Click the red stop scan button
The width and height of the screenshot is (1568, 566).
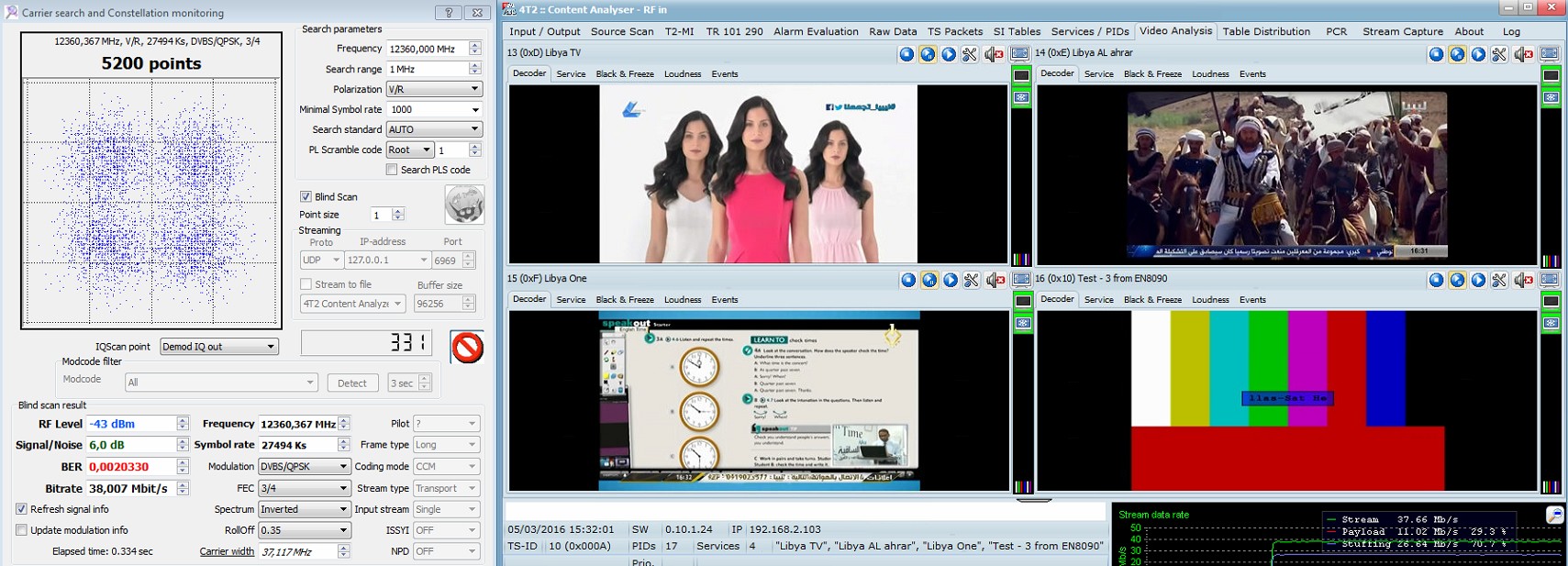[x=467, y=348]
